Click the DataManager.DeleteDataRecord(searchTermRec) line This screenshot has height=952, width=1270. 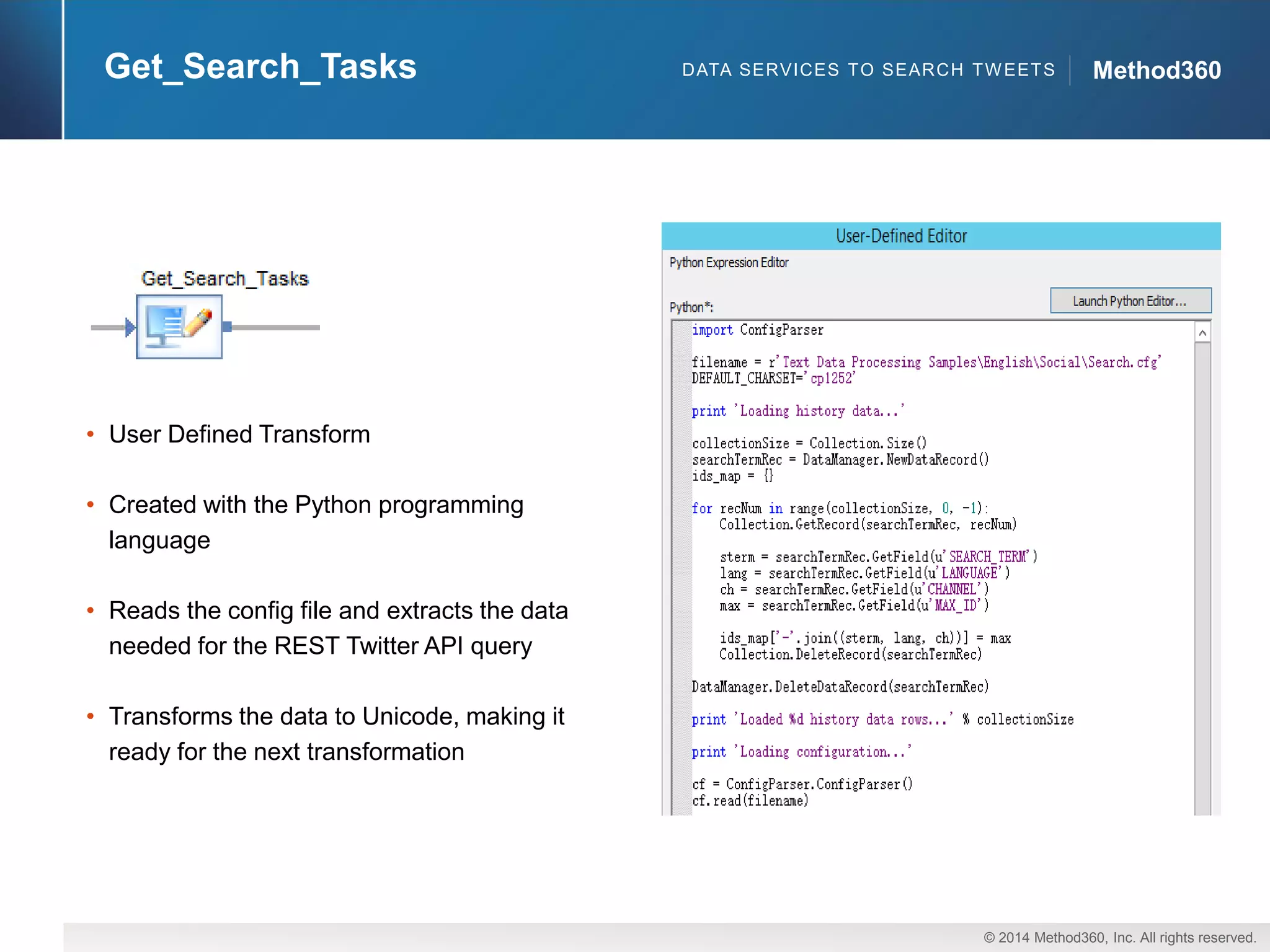tap(840, 687)
